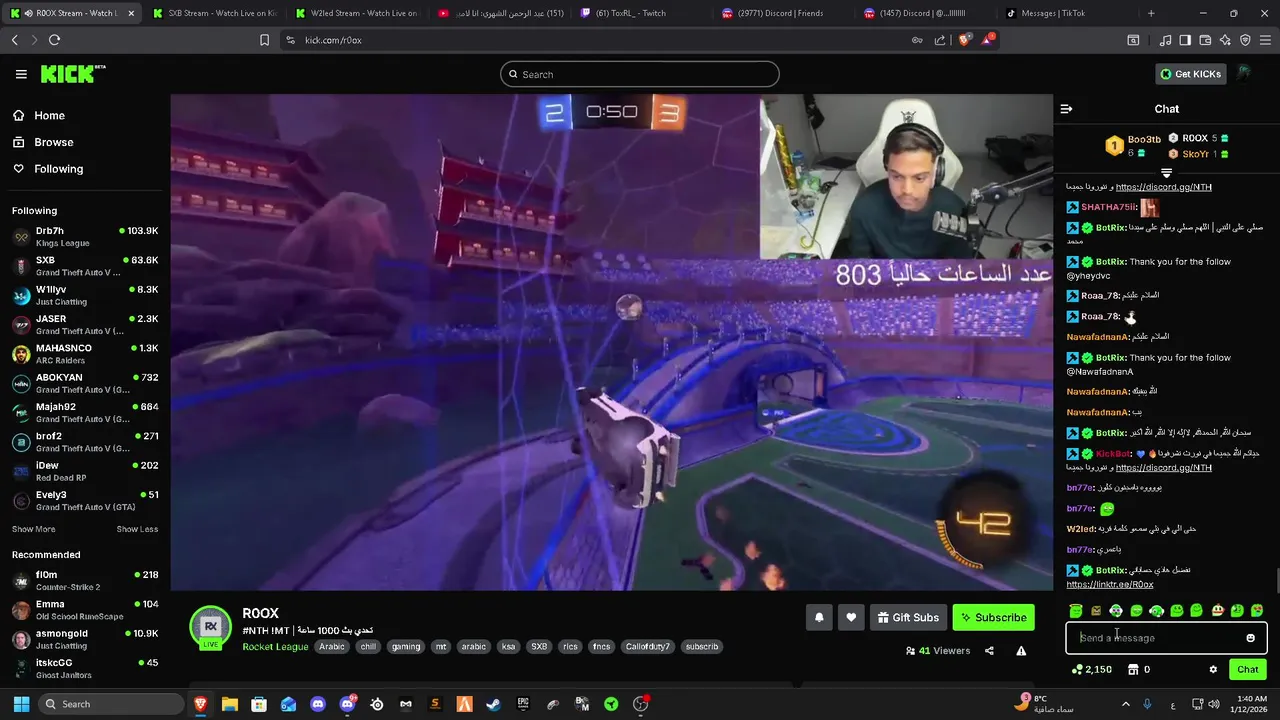This screenshot has width=1280, height=720.
Task: Open Brave main menu
Action: coord(1265,40)
